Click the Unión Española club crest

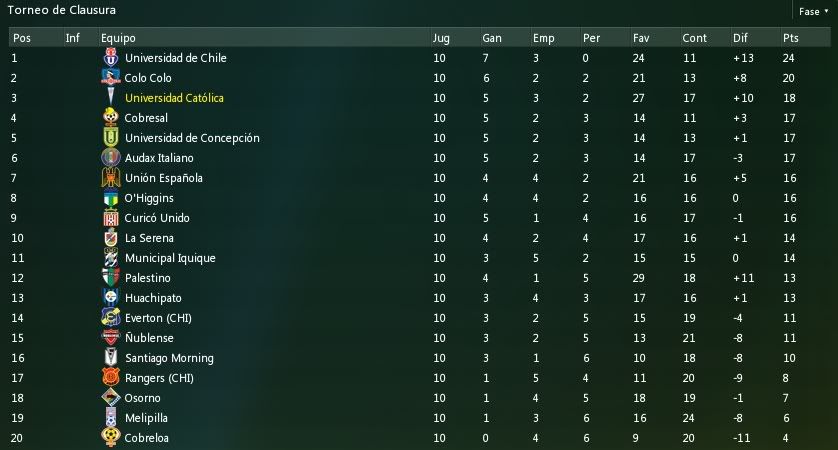tap(111, 177)
